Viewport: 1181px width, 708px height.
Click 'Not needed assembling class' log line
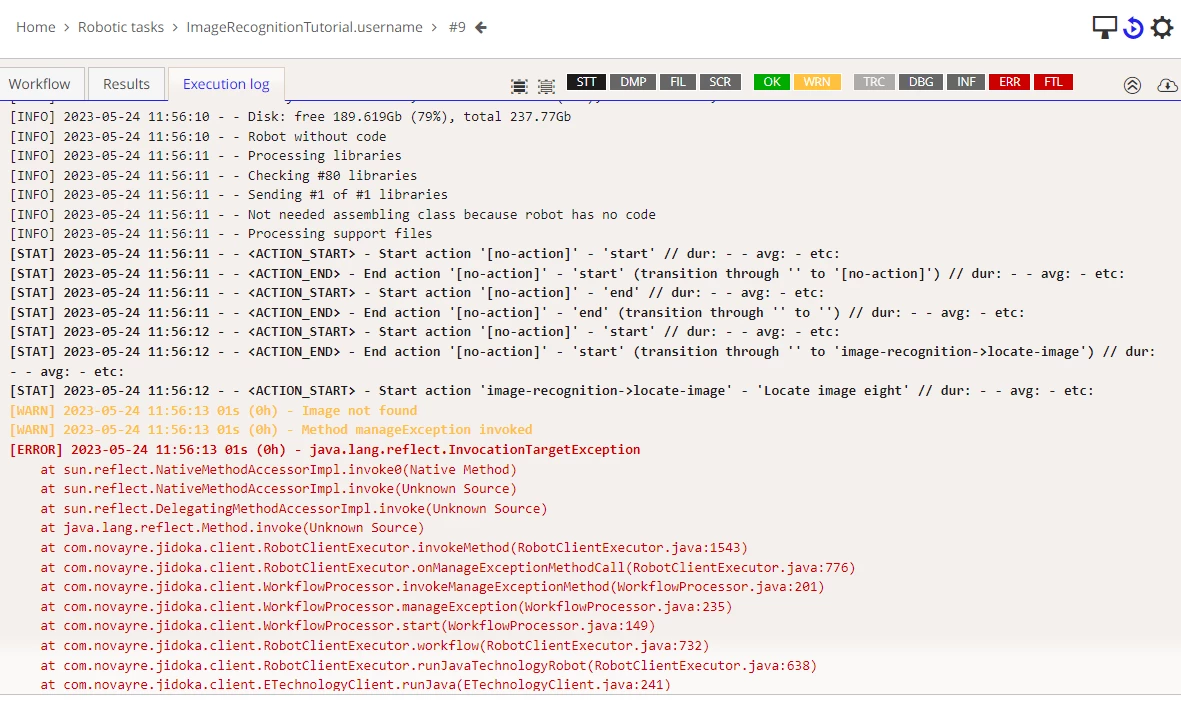click(332, 215)
